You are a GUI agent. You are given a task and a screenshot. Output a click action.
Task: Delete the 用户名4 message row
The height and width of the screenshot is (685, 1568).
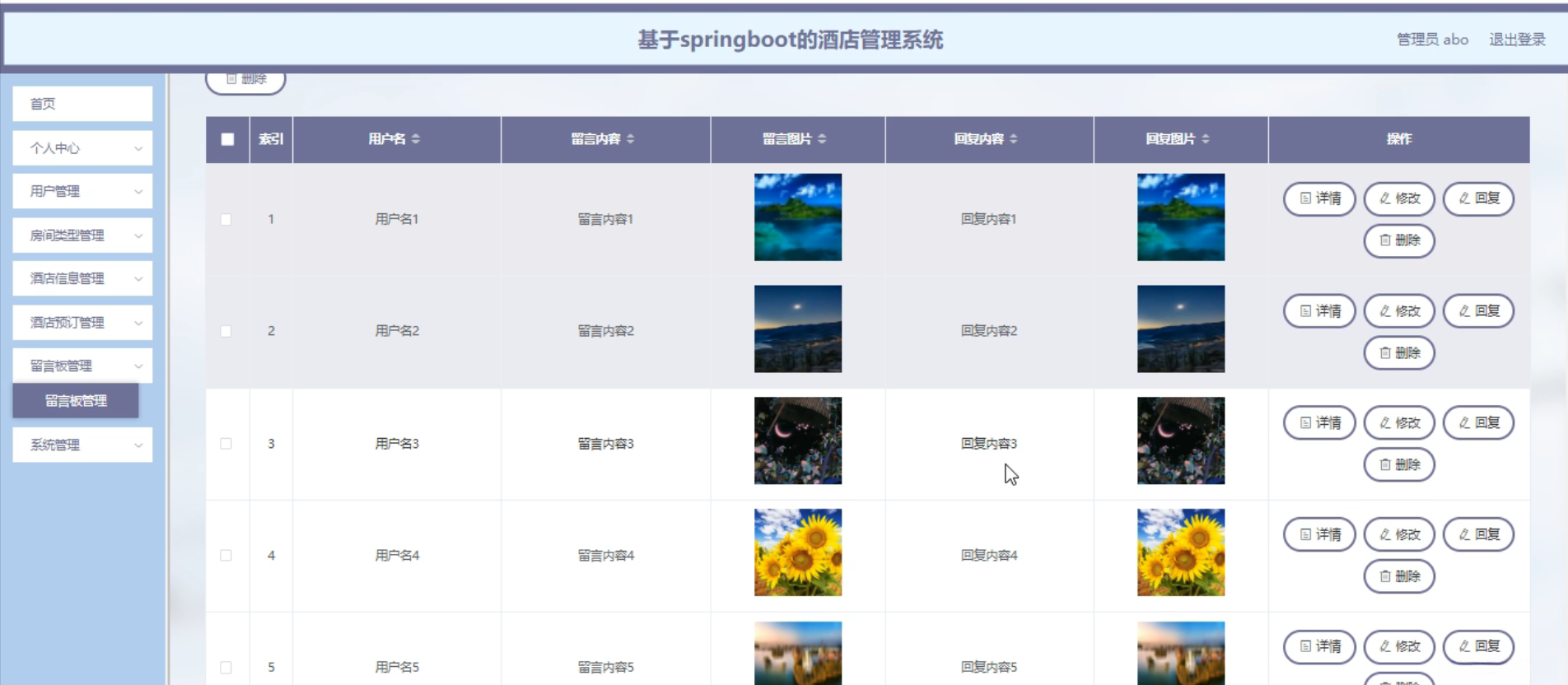[1399, 577]
